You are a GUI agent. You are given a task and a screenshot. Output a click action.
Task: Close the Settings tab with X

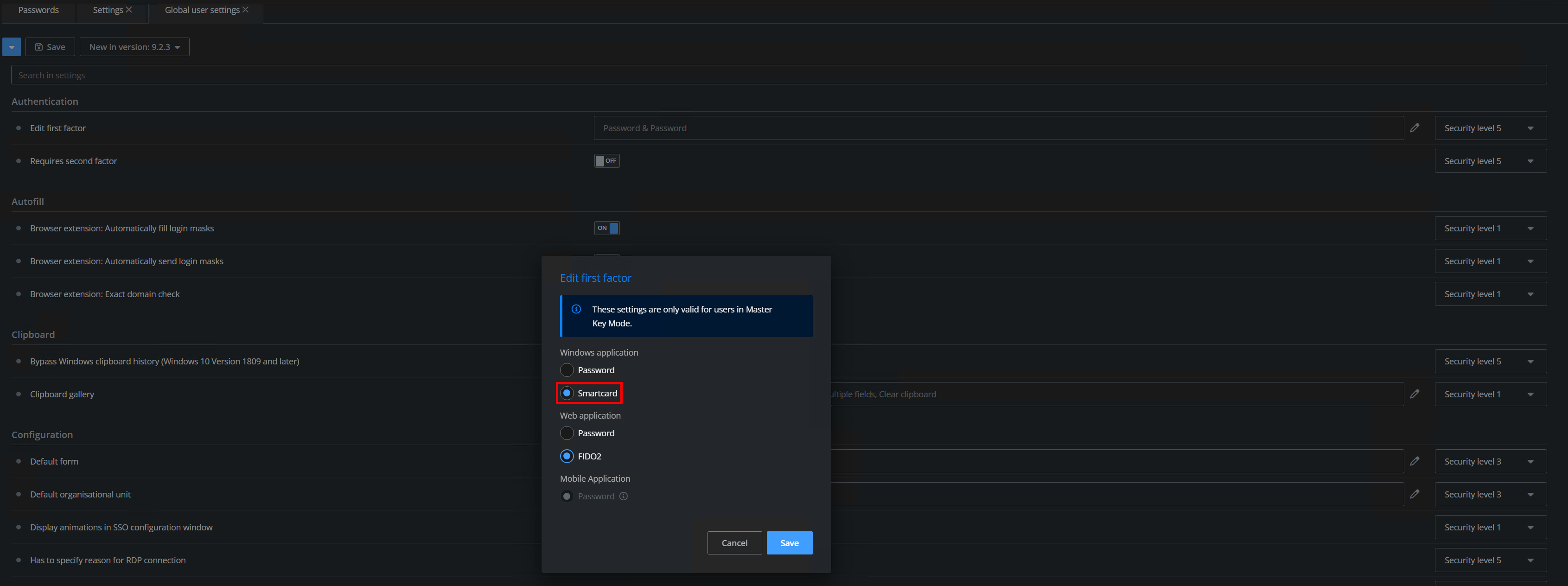[128, 10]
